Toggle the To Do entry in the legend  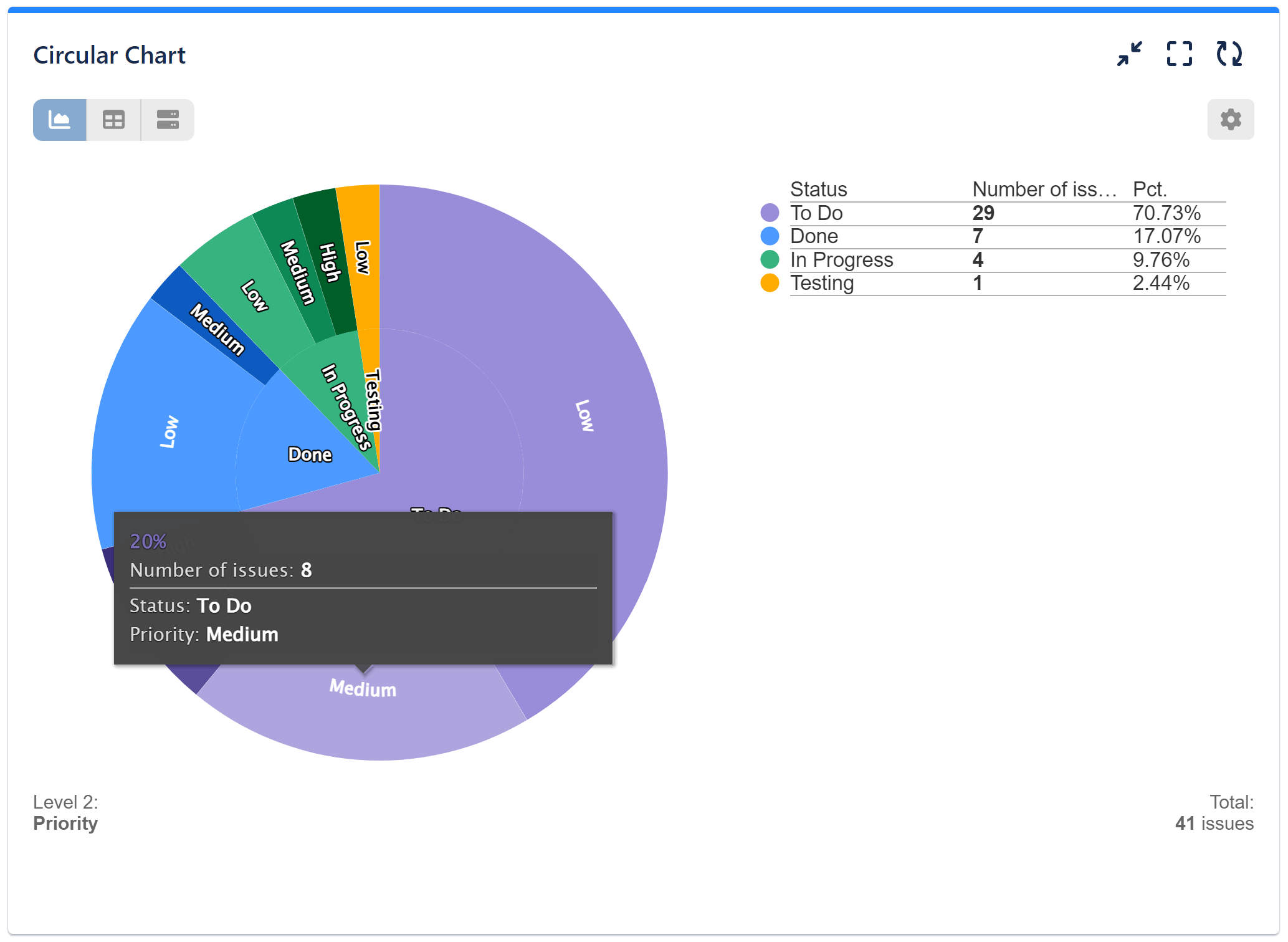[816, 213]
